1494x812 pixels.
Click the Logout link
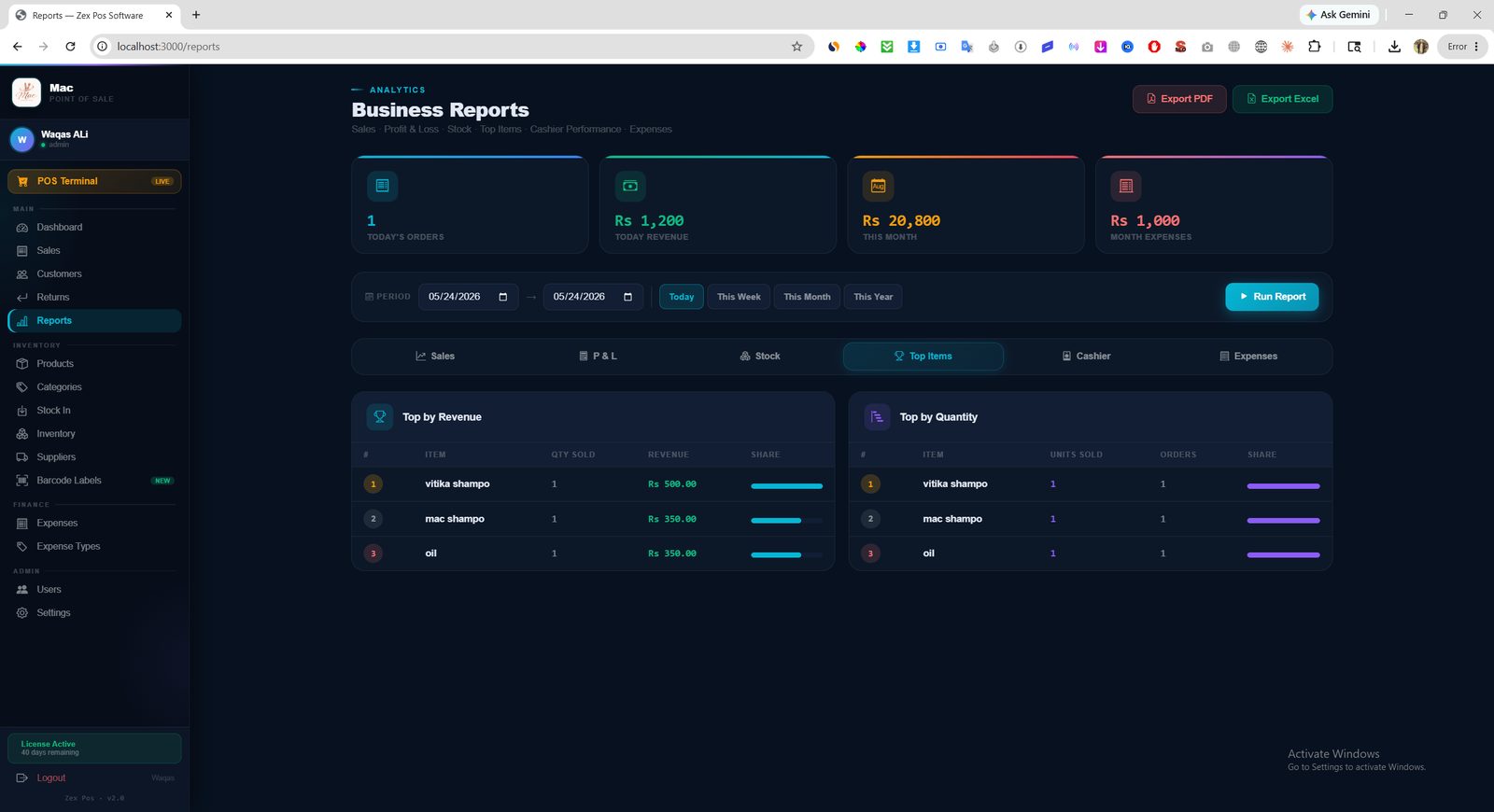click(x=51, y=778)
